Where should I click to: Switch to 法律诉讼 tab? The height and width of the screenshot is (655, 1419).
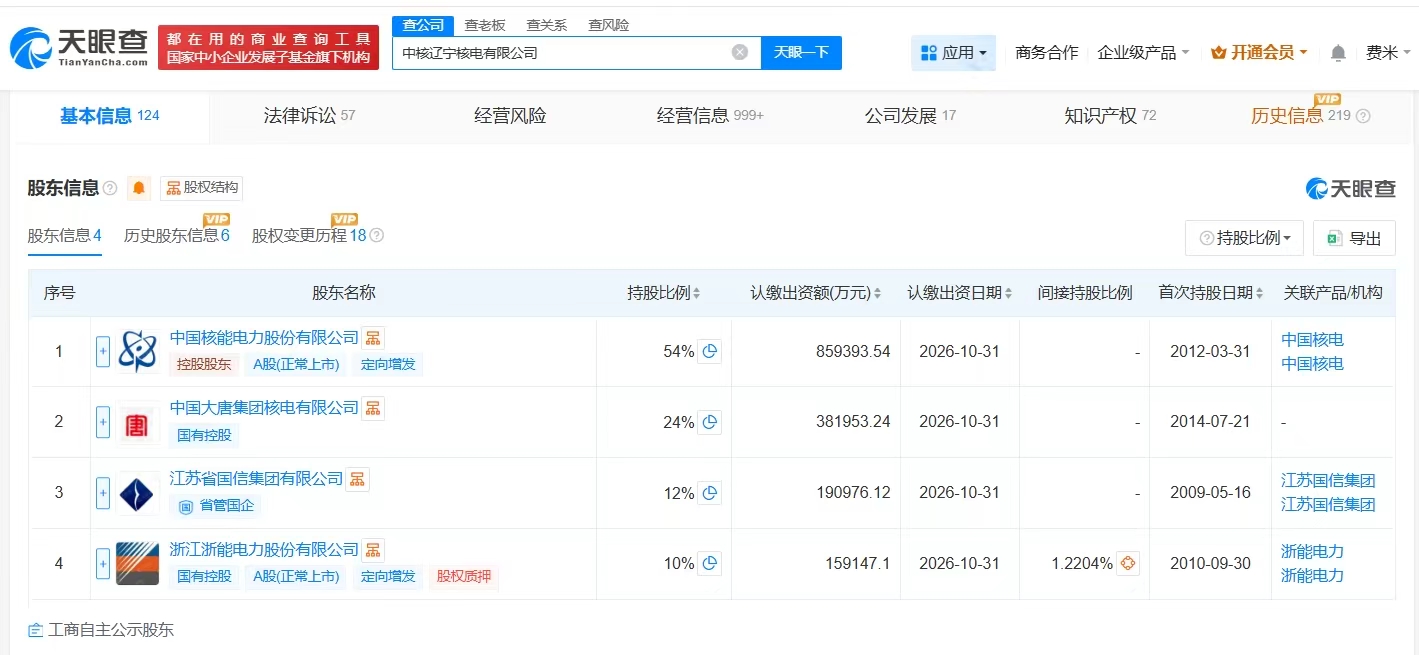pyautogui.click(x=309, y=116)
